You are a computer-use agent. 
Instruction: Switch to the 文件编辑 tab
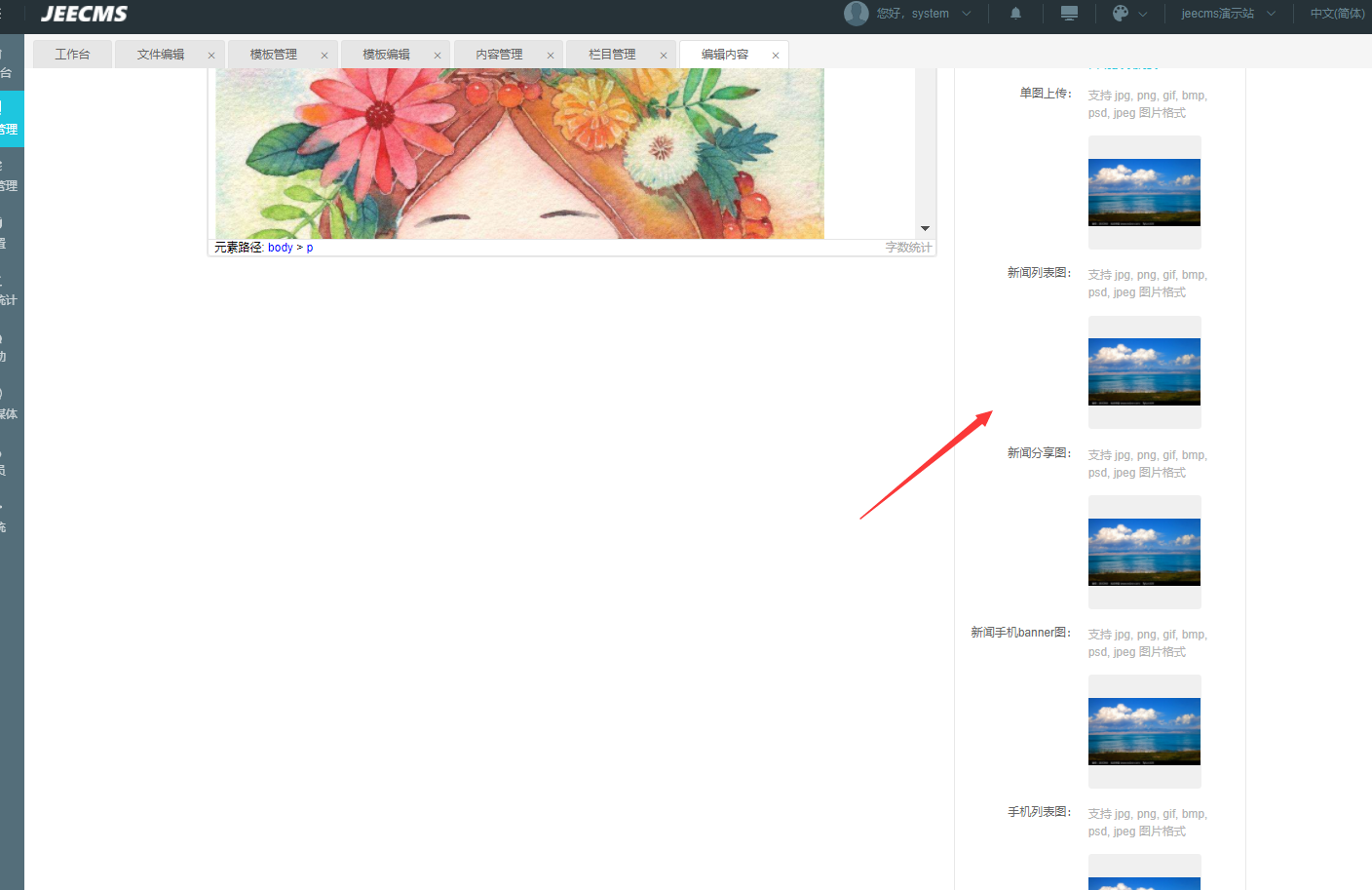[x=161, y=55]
